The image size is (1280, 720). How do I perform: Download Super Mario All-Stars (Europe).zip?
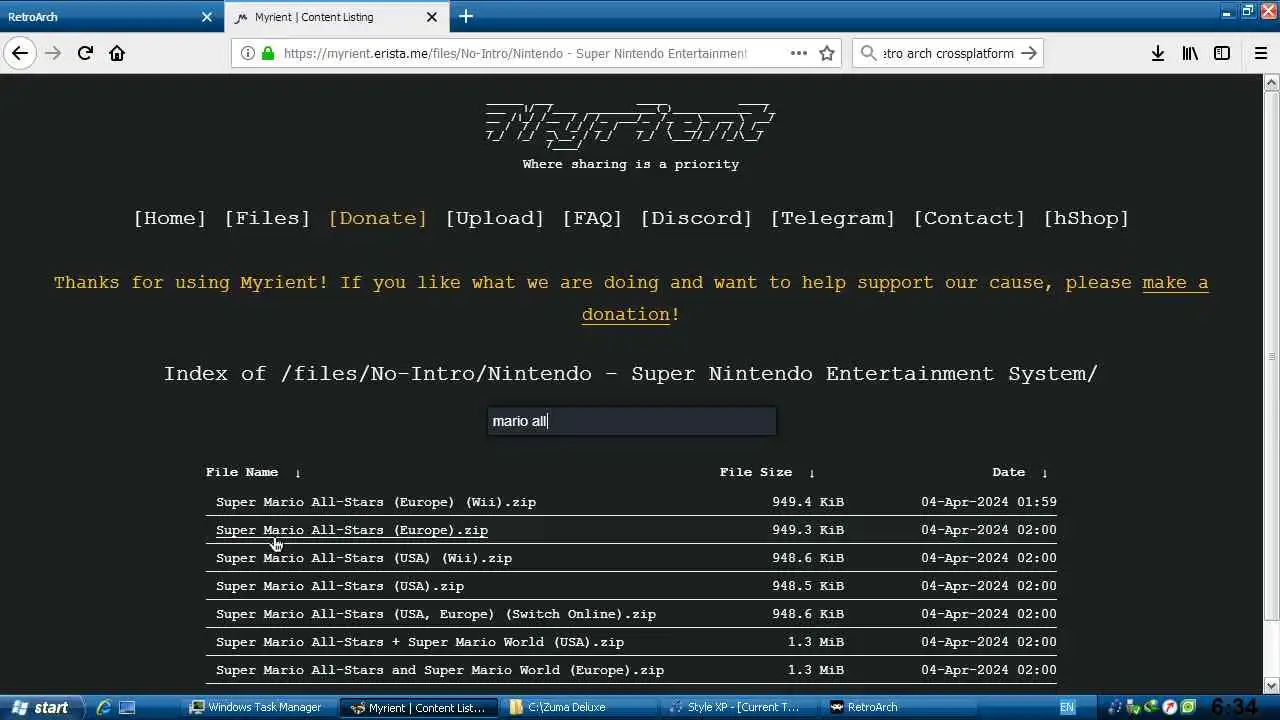pos(352,530)
